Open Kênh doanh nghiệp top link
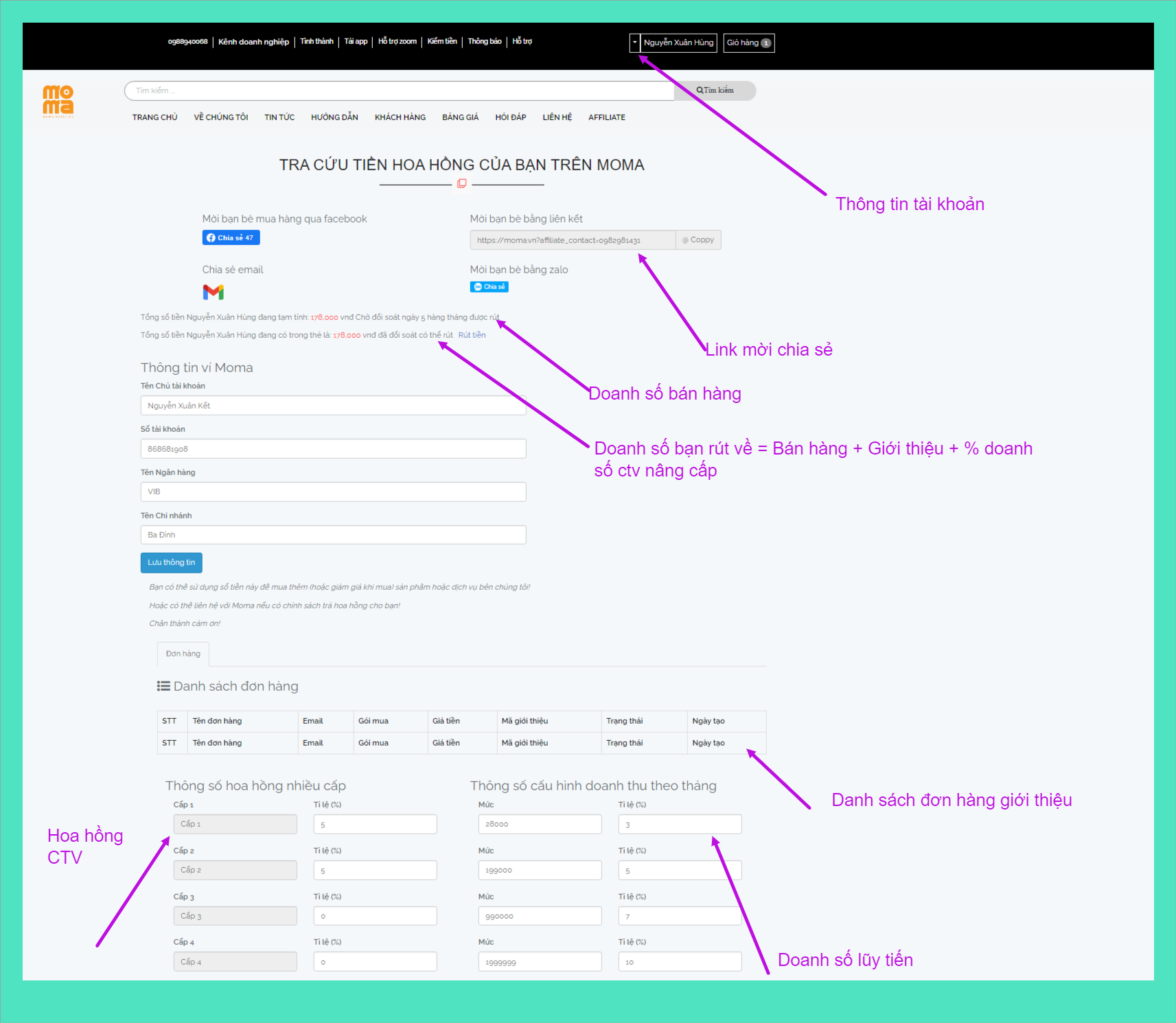1176x1023 pixels. click(253, 42)
